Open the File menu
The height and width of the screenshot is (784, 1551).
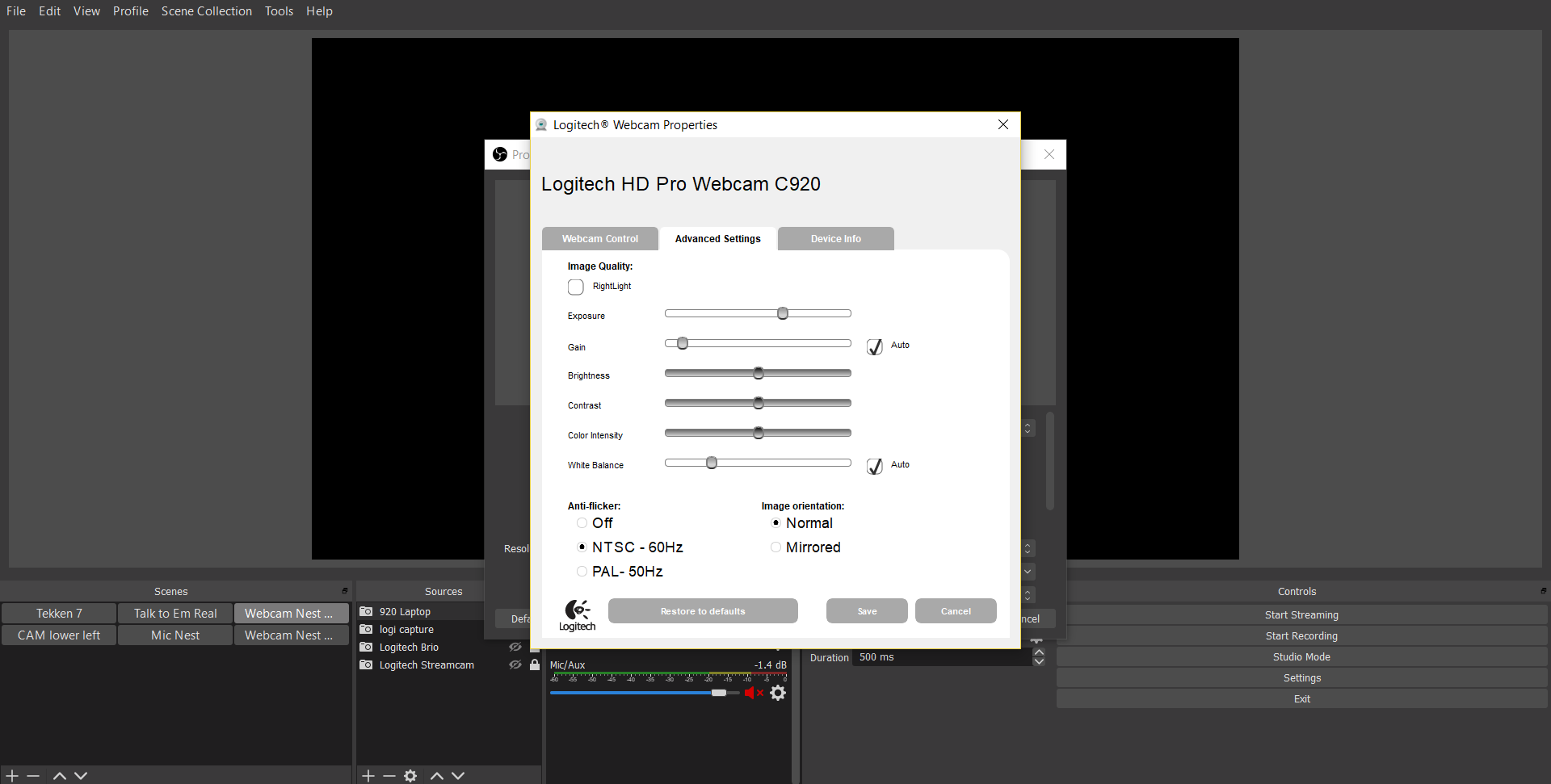tap(16, 11)
